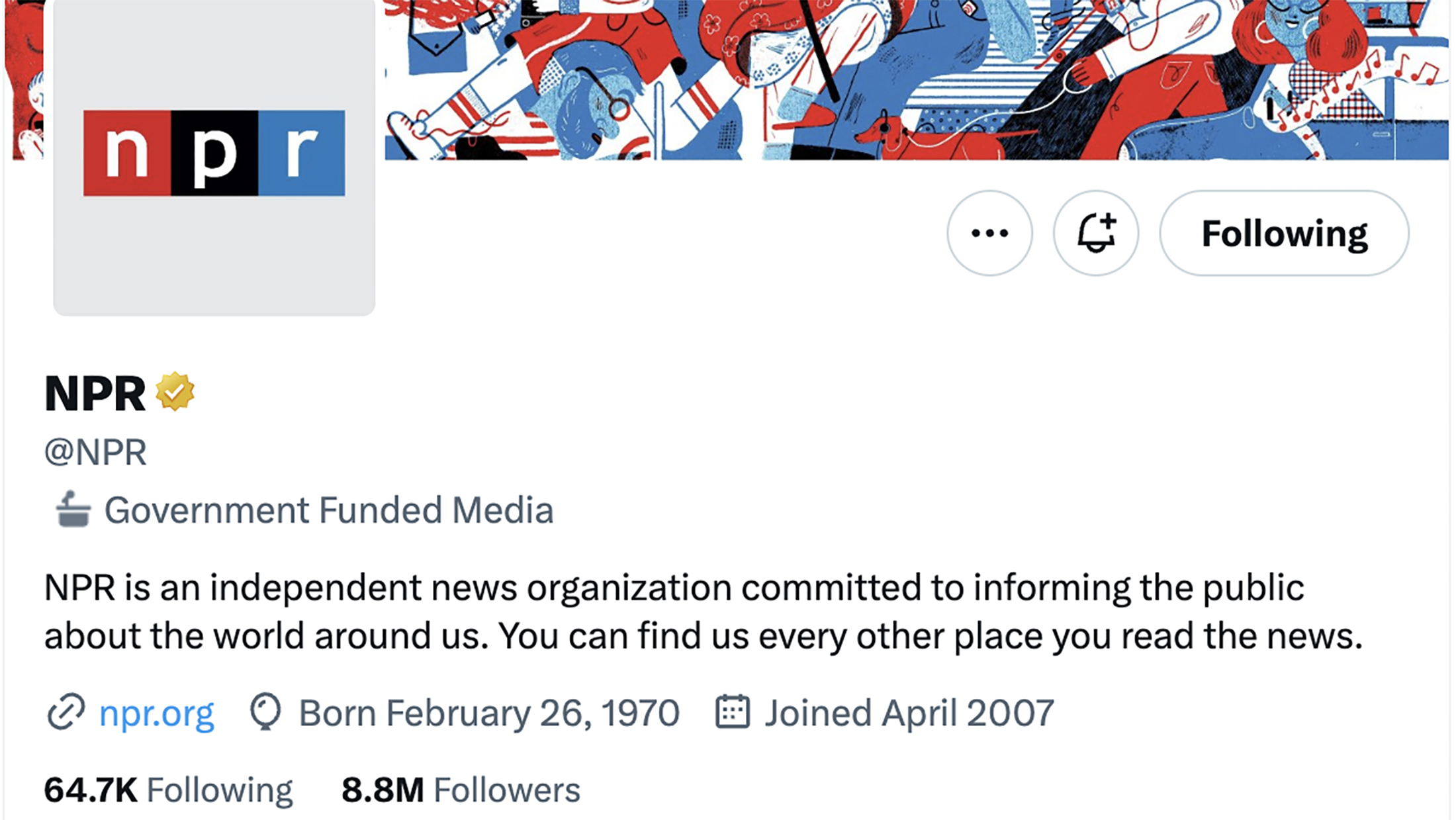Viewport: 1456px width, 820px height.
Task: Visit the npr.org website link
Action: [157, 713]
